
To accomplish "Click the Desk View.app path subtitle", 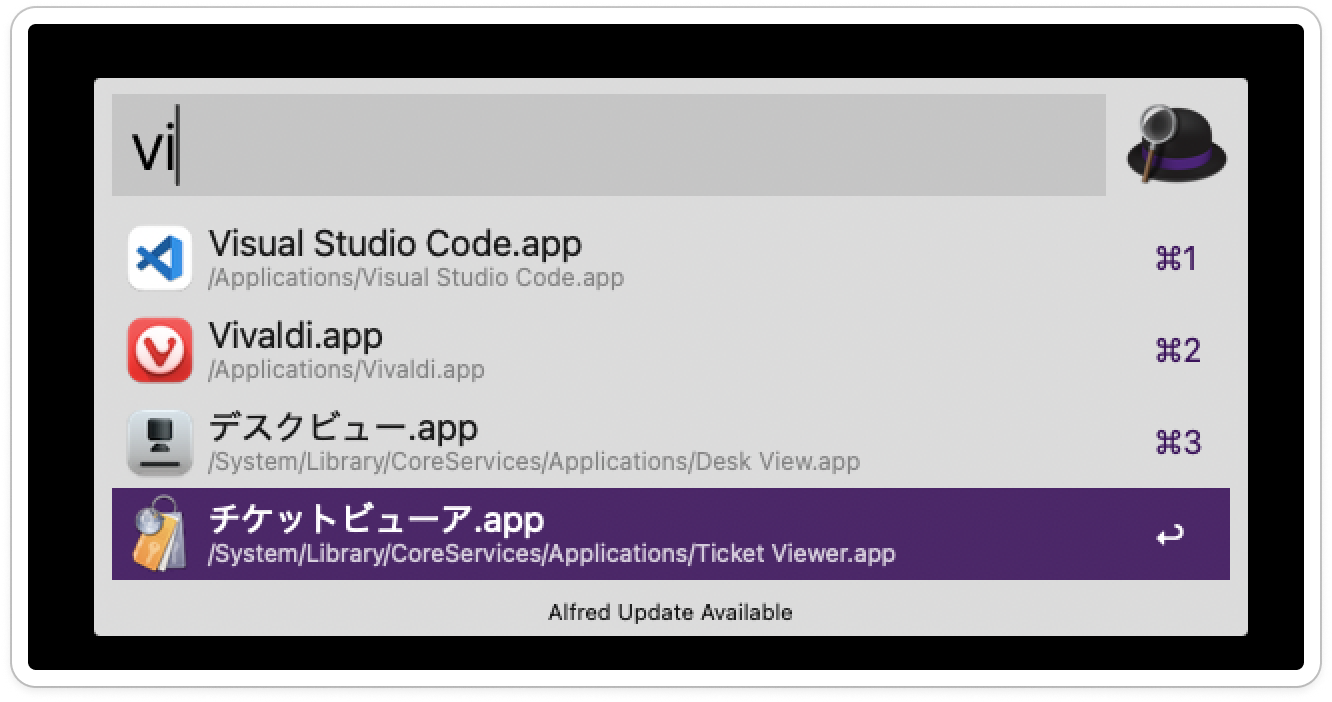I will [x=534, y=462].
